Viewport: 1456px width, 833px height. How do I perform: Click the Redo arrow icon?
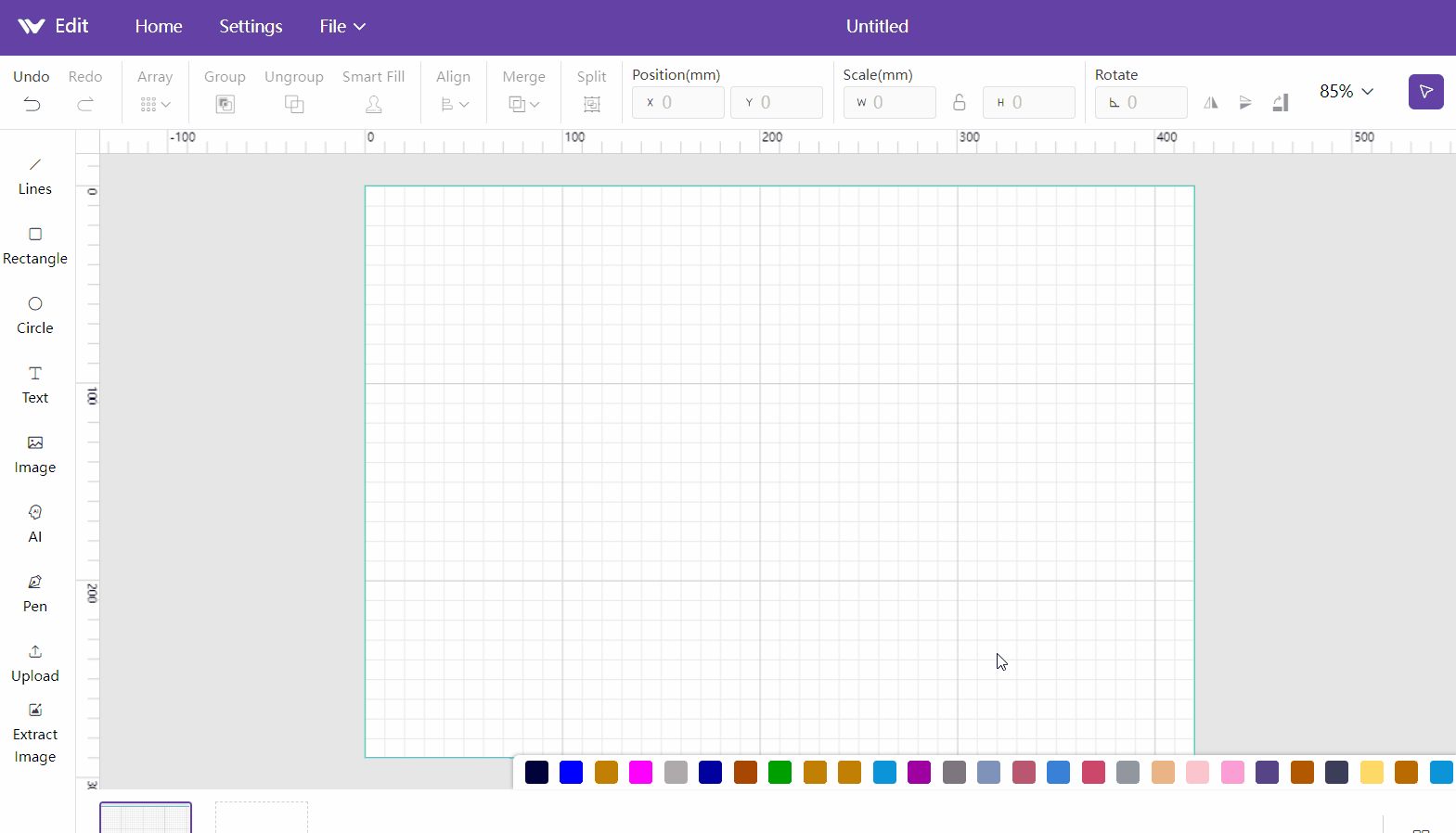click(85, 104)
